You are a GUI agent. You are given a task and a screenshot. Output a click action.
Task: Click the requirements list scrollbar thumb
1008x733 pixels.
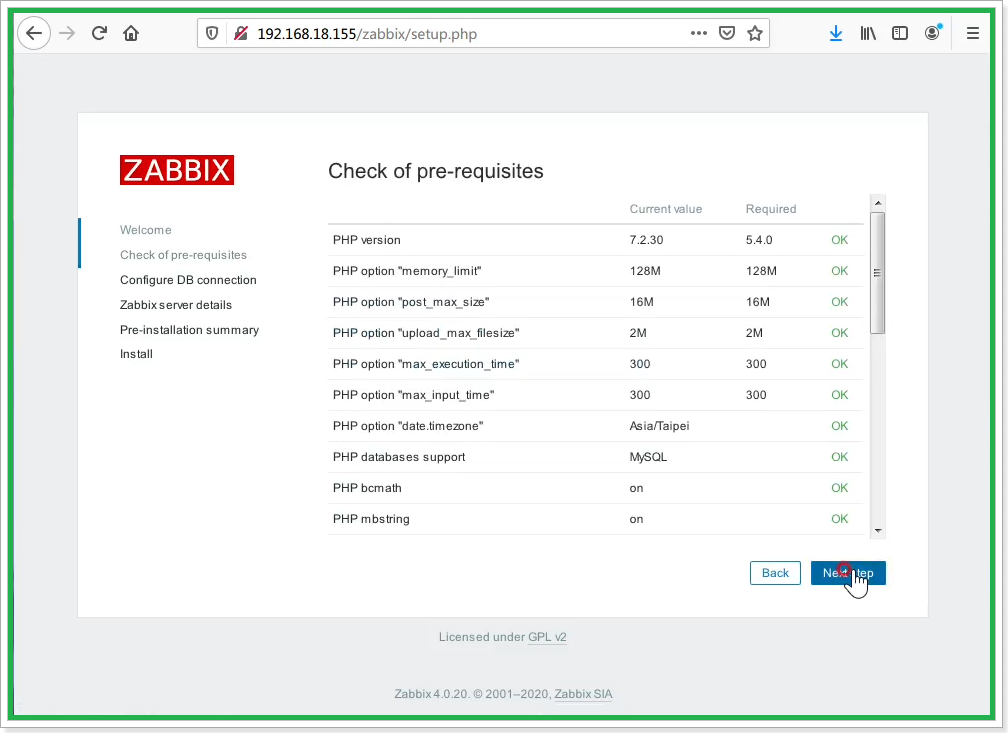click(x=878, y=273)
